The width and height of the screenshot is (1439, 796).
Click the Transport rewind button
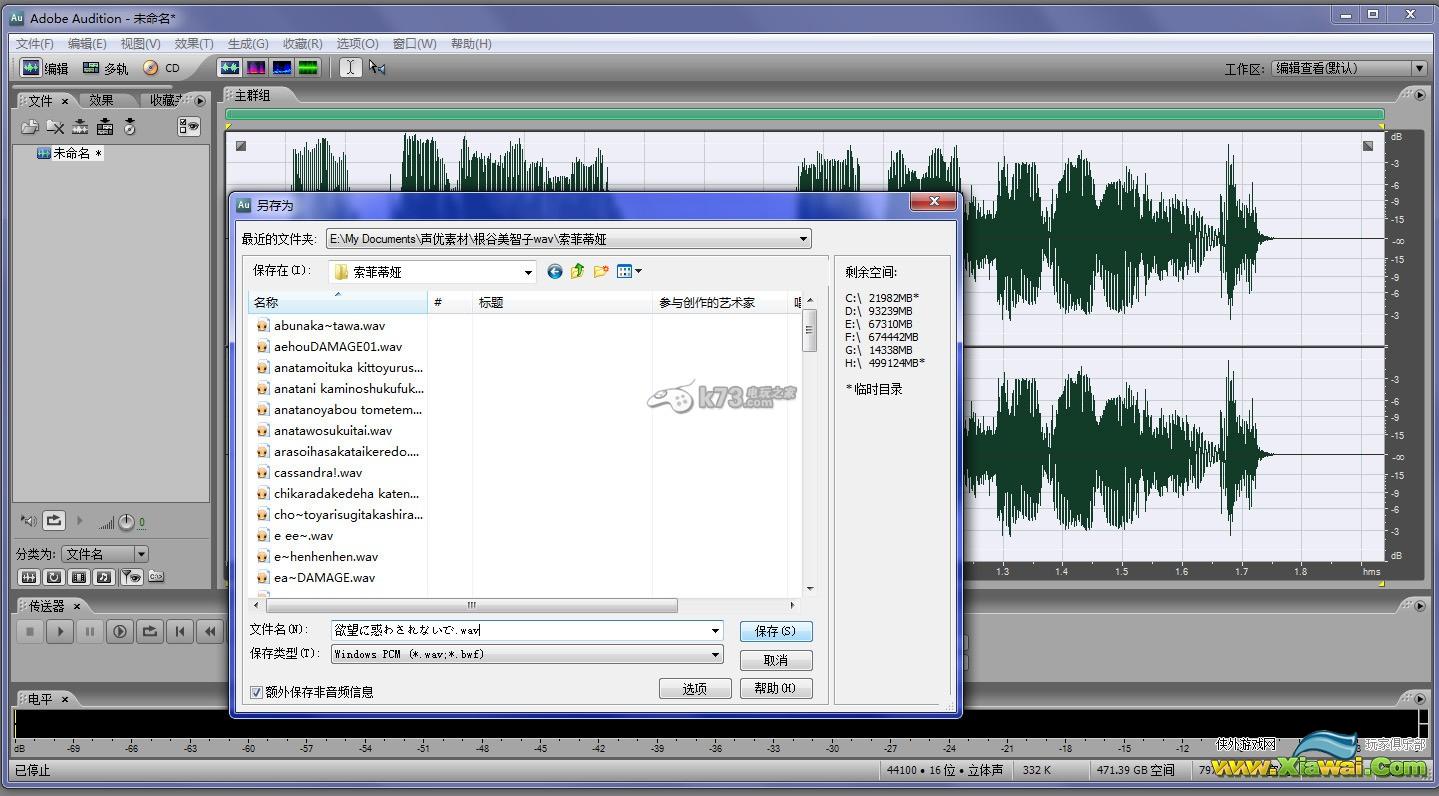(210, 631)
